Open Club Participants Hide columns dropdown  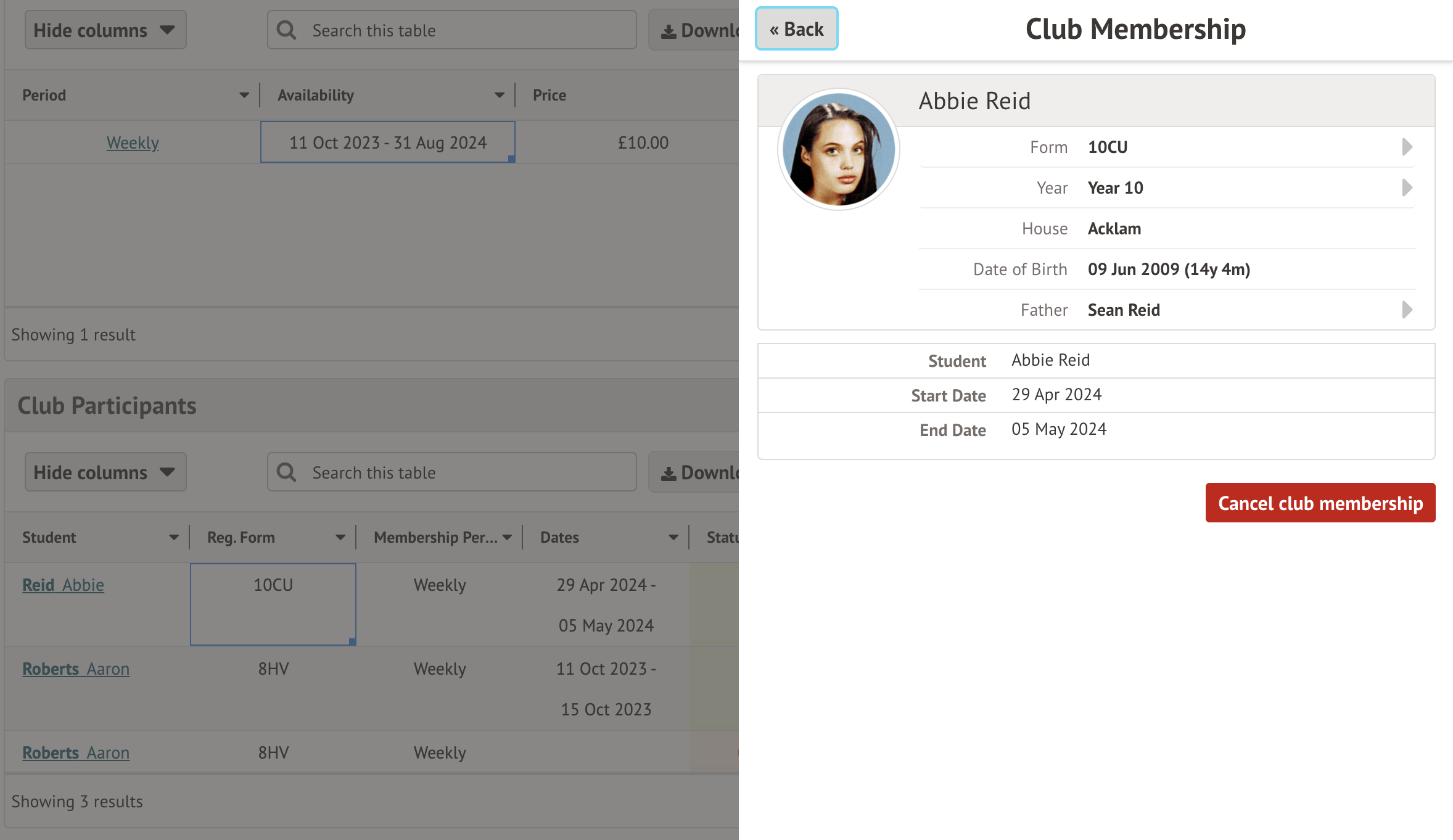click(105, 472)
